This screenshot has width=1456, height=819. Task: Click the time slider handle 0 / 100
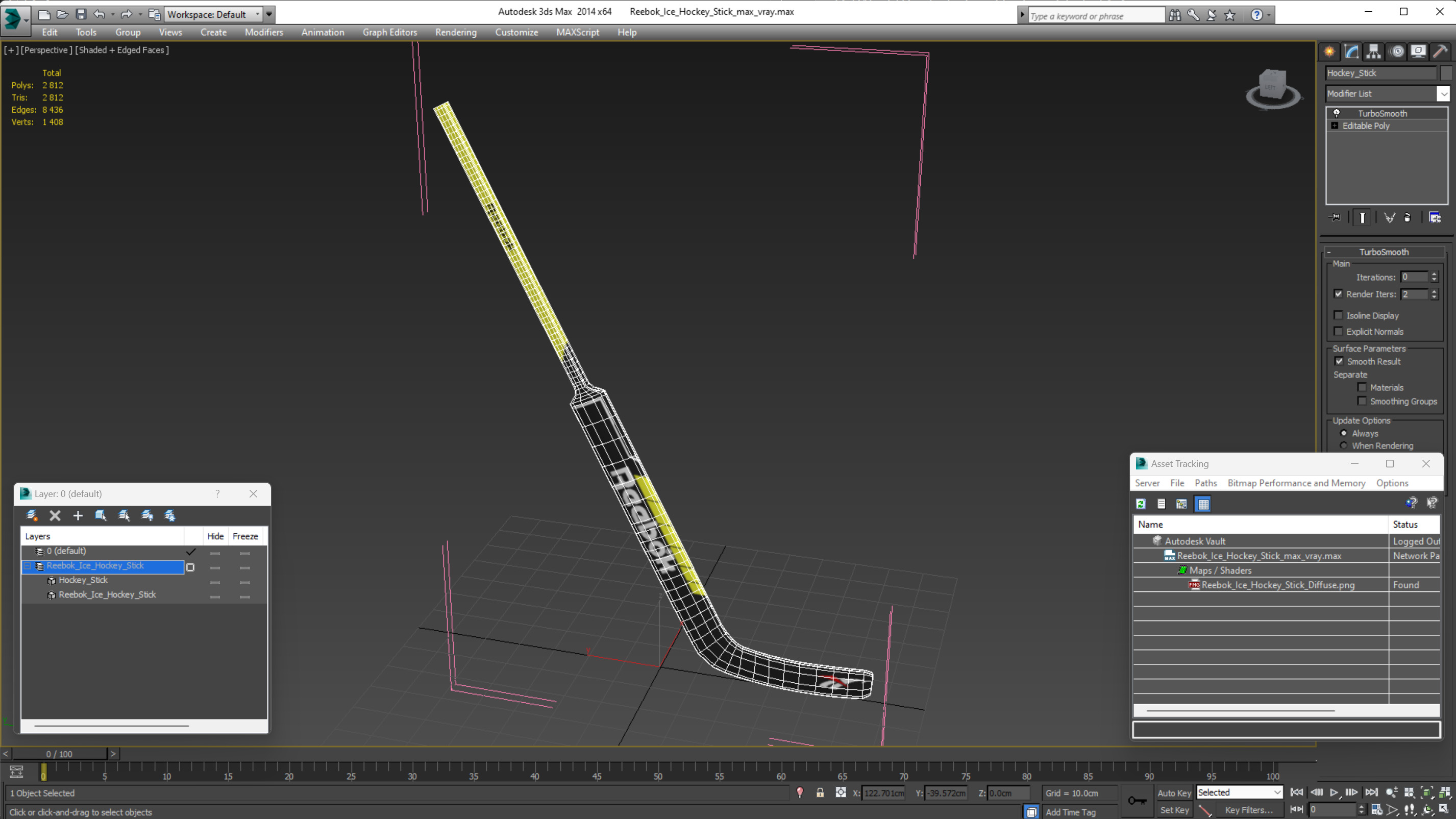click(x=59, y=754)
